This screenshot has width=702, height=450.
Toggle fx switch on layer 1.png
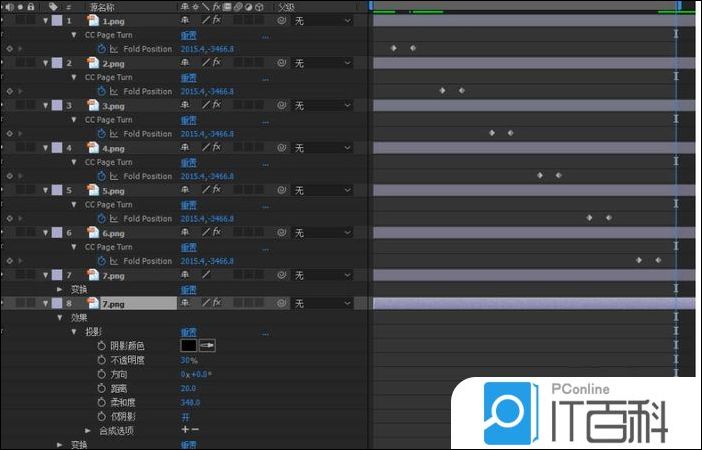pos(217,20)
